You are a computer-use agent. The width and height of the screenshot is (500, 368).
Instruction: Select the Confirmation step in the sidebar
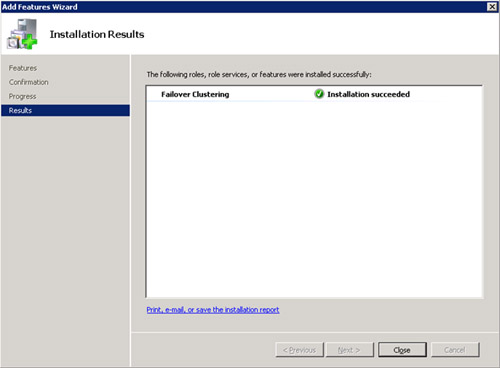[x=29, y=82]
